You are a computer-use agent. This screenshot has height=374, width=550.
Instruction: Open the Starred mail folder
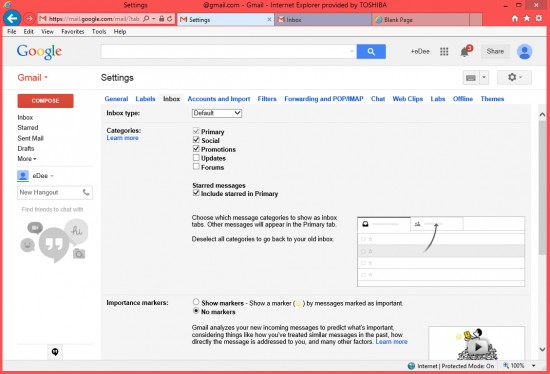coord(28,128)
